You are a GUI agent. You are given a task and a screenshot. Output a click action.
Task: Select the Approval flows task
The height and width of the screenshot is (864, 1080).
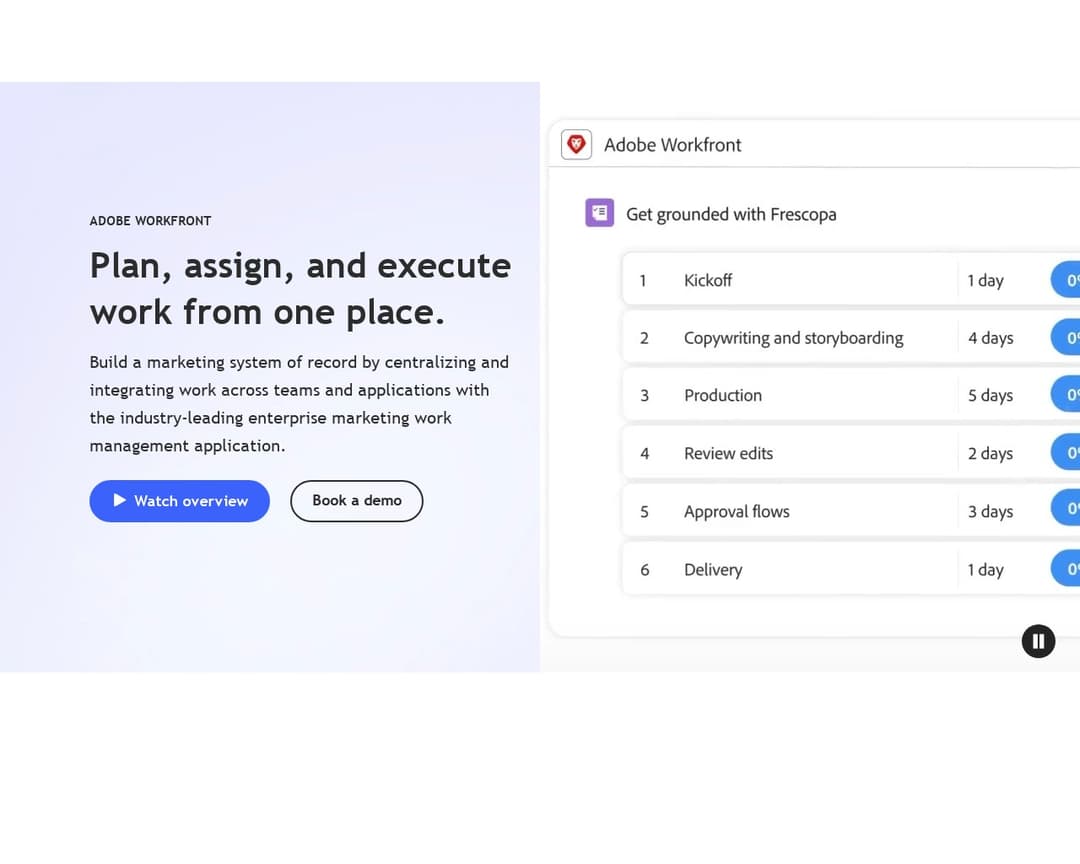(851, 511)
